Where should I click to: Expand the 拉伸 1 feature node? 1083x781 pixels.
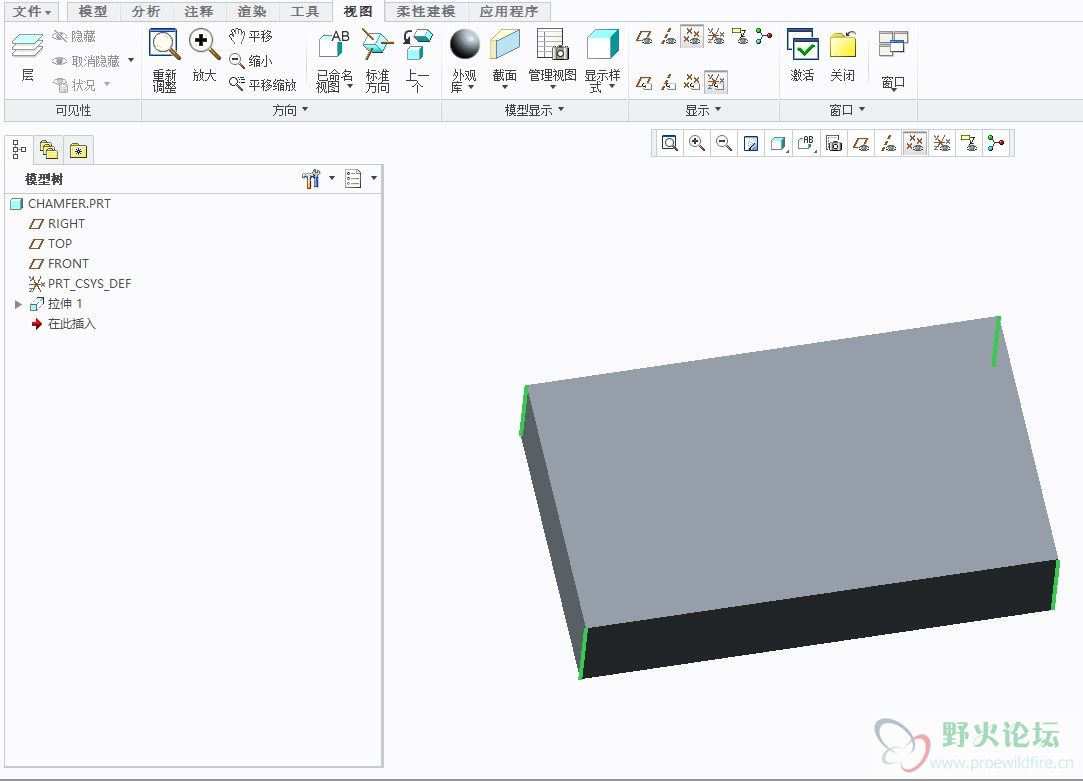click(x=18, y=304)
